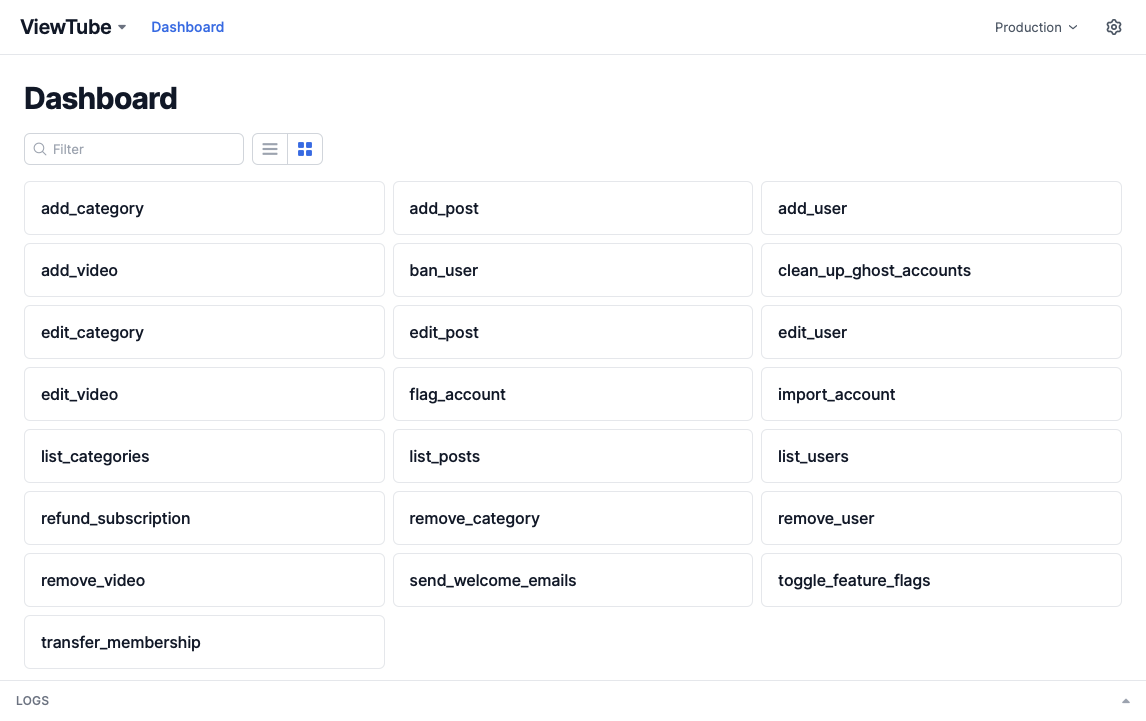
Task: Open the refund_subscription script
Action: pos(204,518)
